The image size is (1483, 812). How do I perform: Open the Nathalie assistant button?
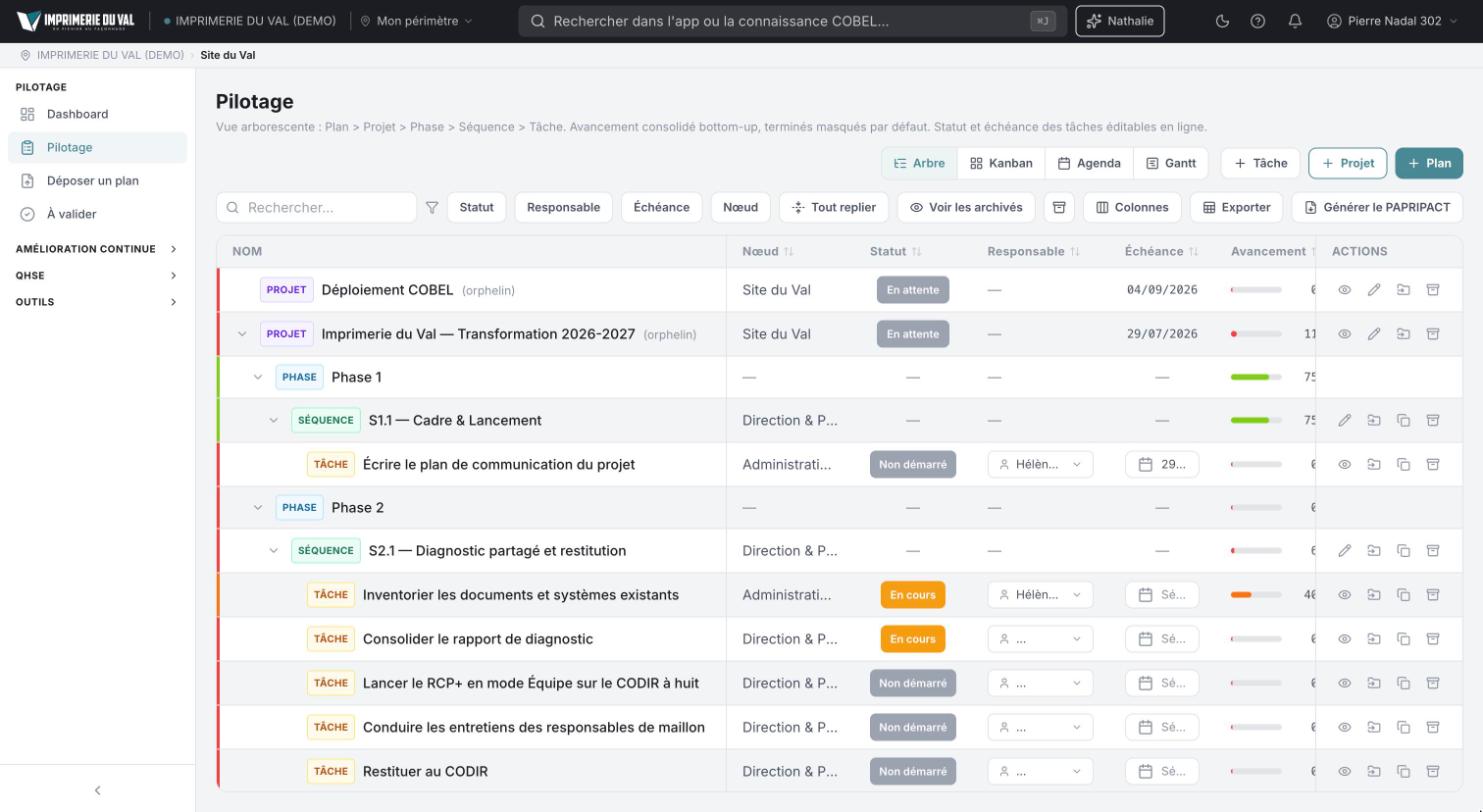(x=1120, y=21)
